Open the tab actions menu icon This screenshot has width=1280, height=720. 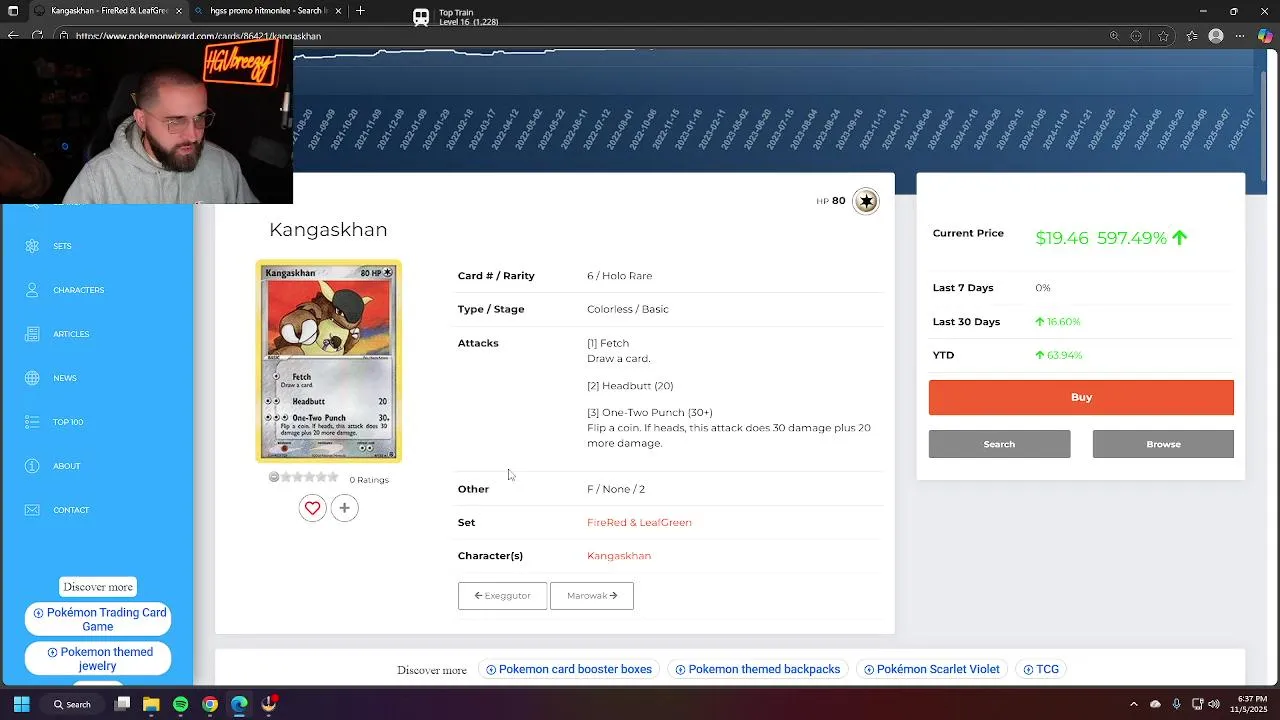[x=13, y=11]
